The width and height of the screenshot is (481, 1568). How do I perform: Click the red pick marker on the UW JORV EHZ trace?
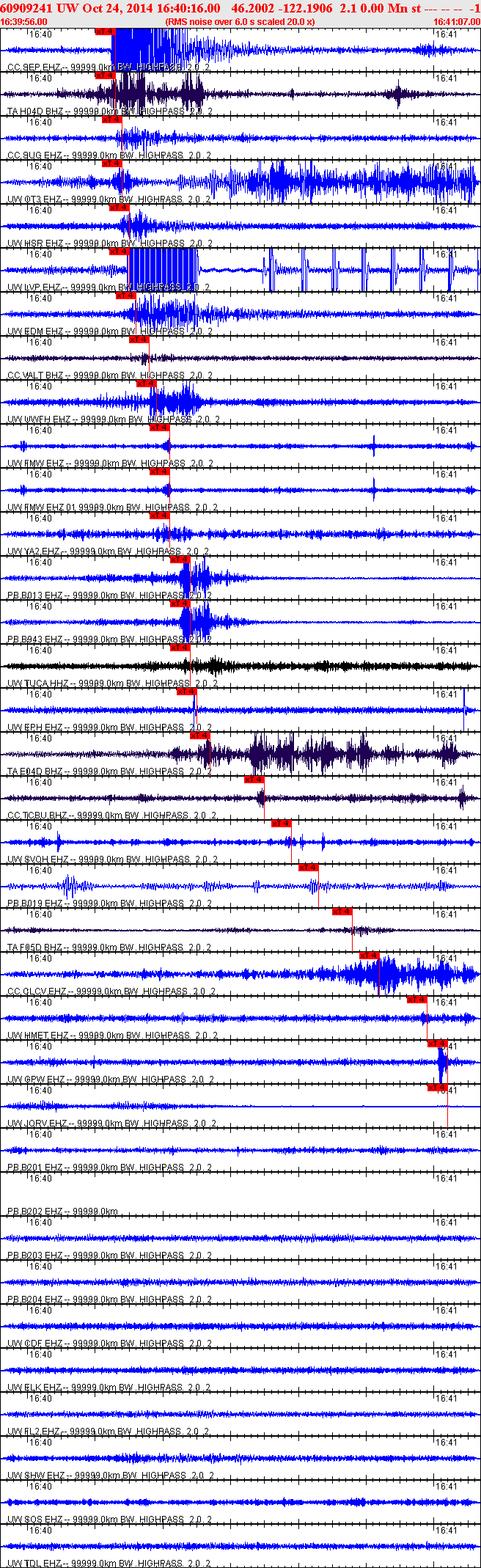click(438, 1088)
